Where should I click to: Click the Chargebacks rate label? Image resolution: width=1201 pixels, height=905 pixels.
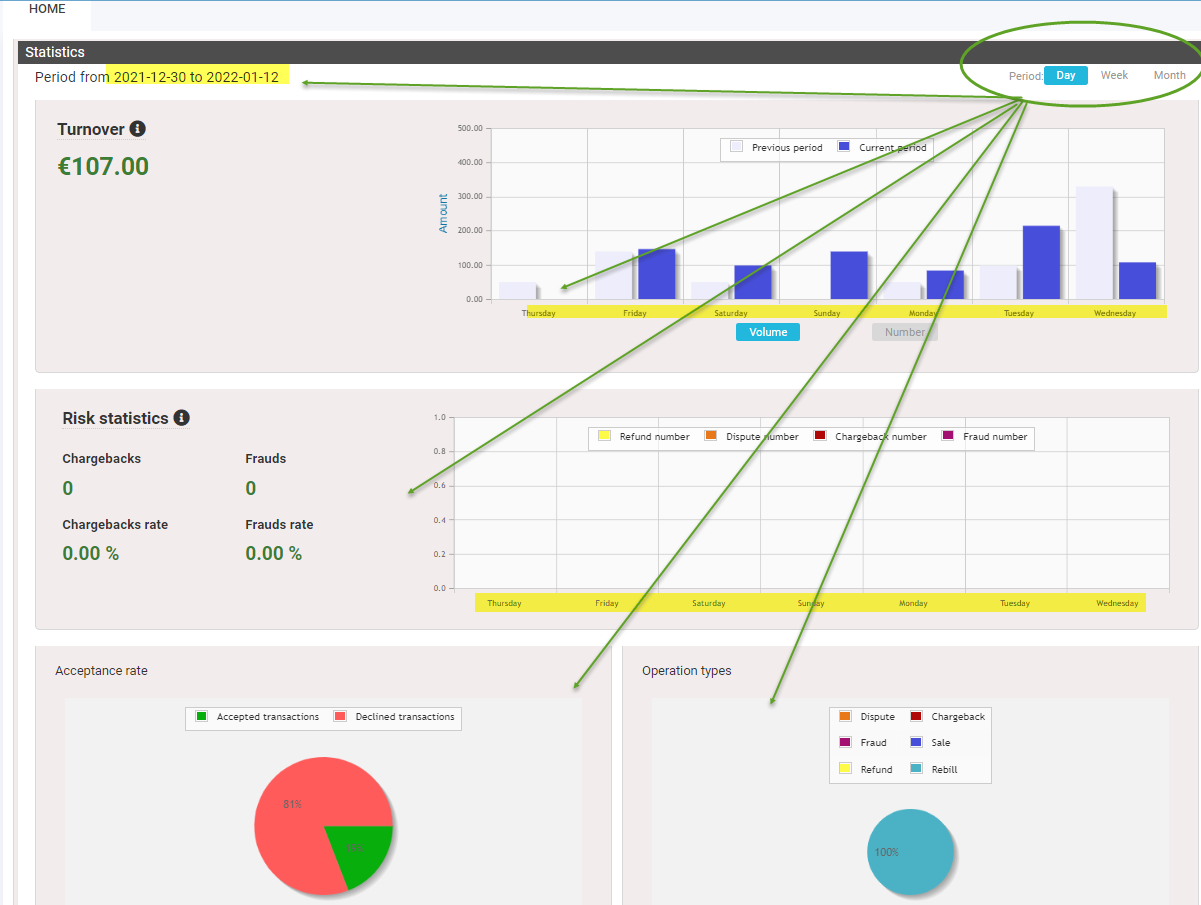tap(115, 524)
